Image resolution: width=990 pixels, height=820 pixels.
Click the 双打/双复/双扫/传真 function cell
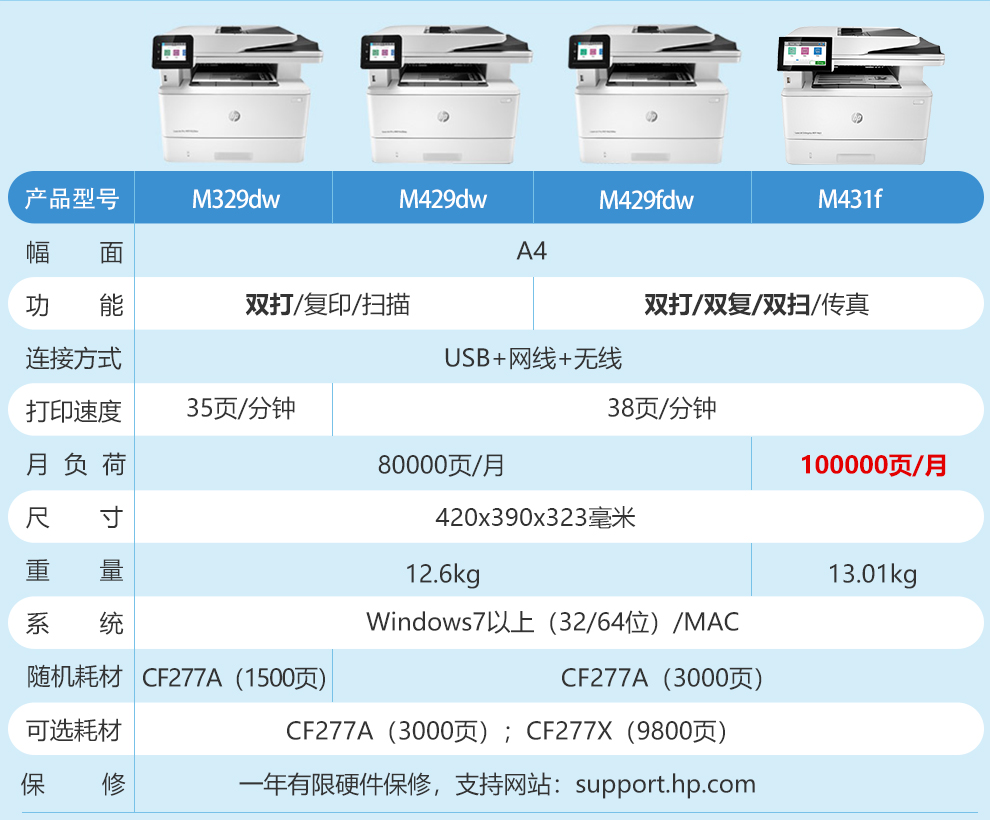(756, 305)
